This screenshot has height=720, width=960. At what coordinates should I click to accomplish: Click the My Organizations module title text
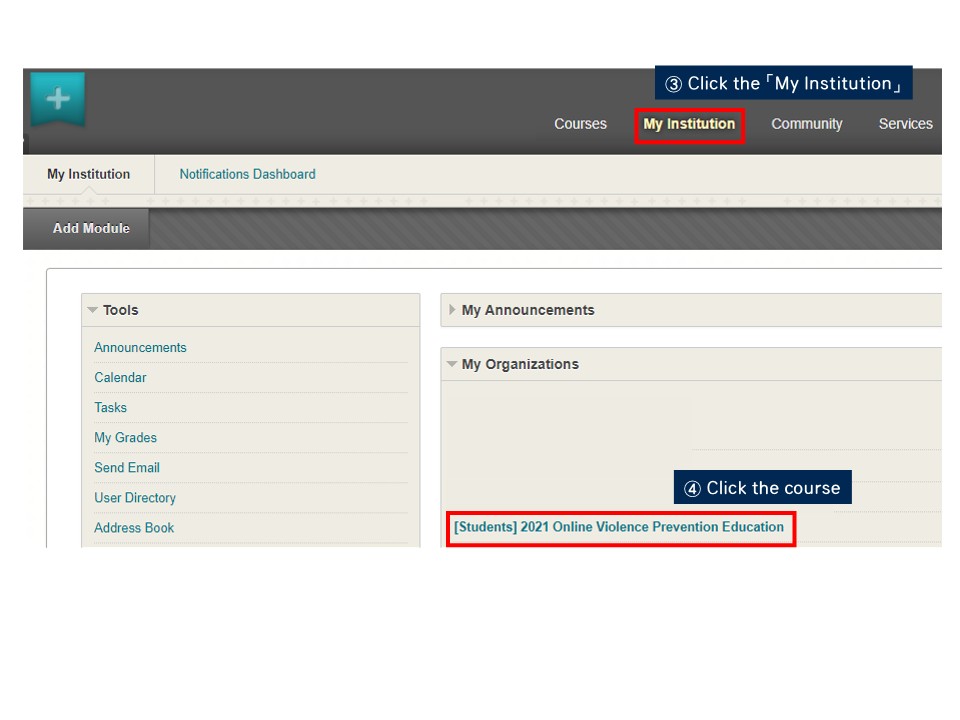click(520, 364)
